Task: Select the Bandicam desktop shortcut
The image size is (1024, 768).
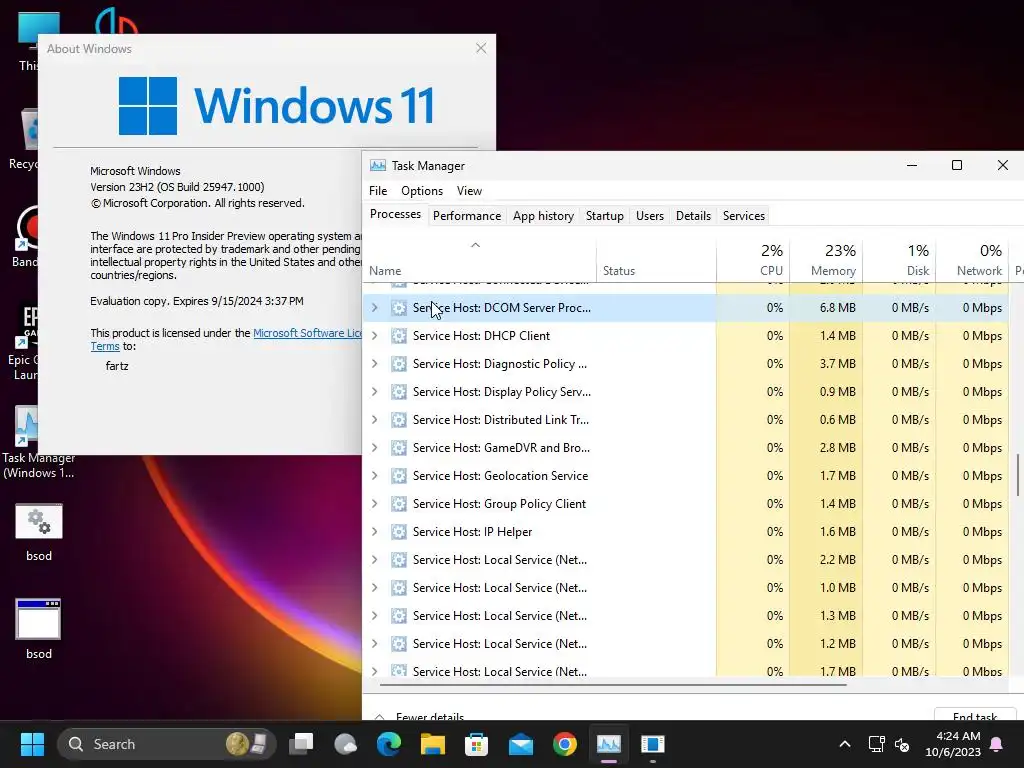Action: (25, 236)
